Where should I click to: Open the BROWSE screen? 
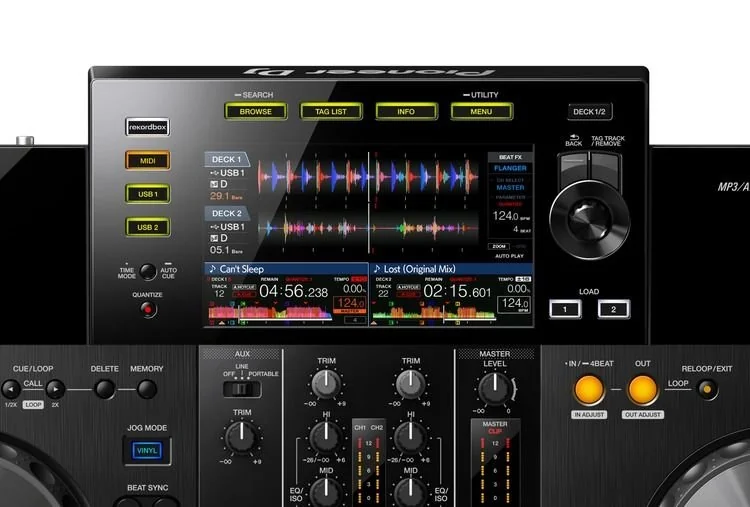[x=255, y=111]
